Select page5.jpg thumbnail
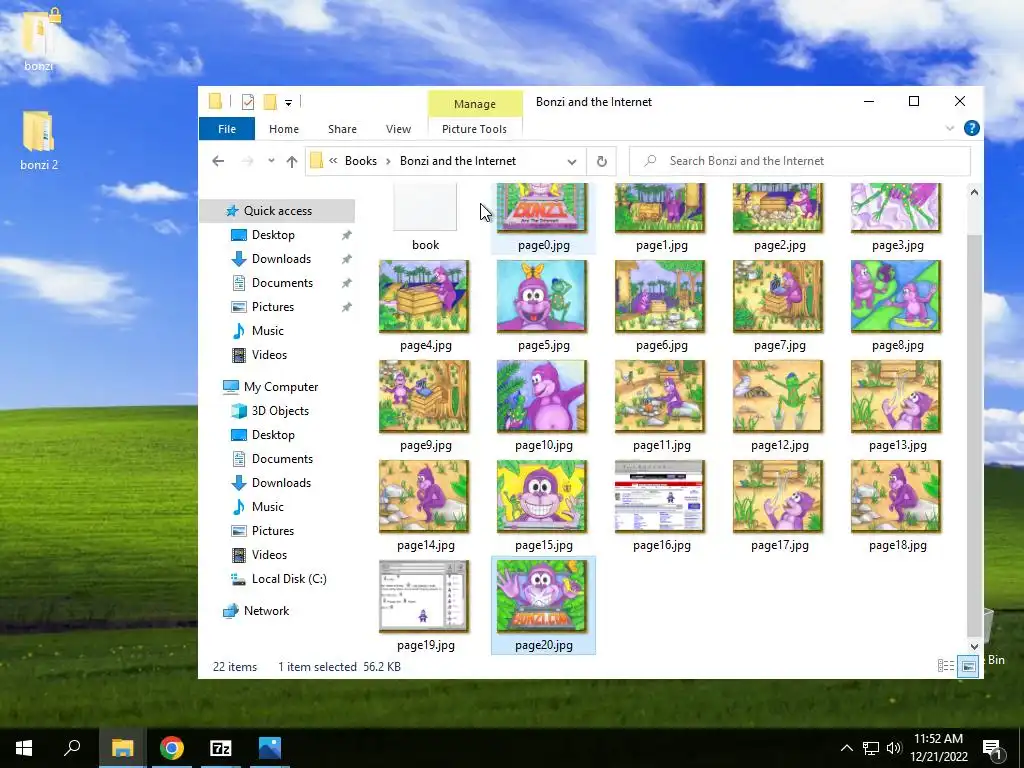The height and width of the screenshot is (768, 1024). point(542,296)
